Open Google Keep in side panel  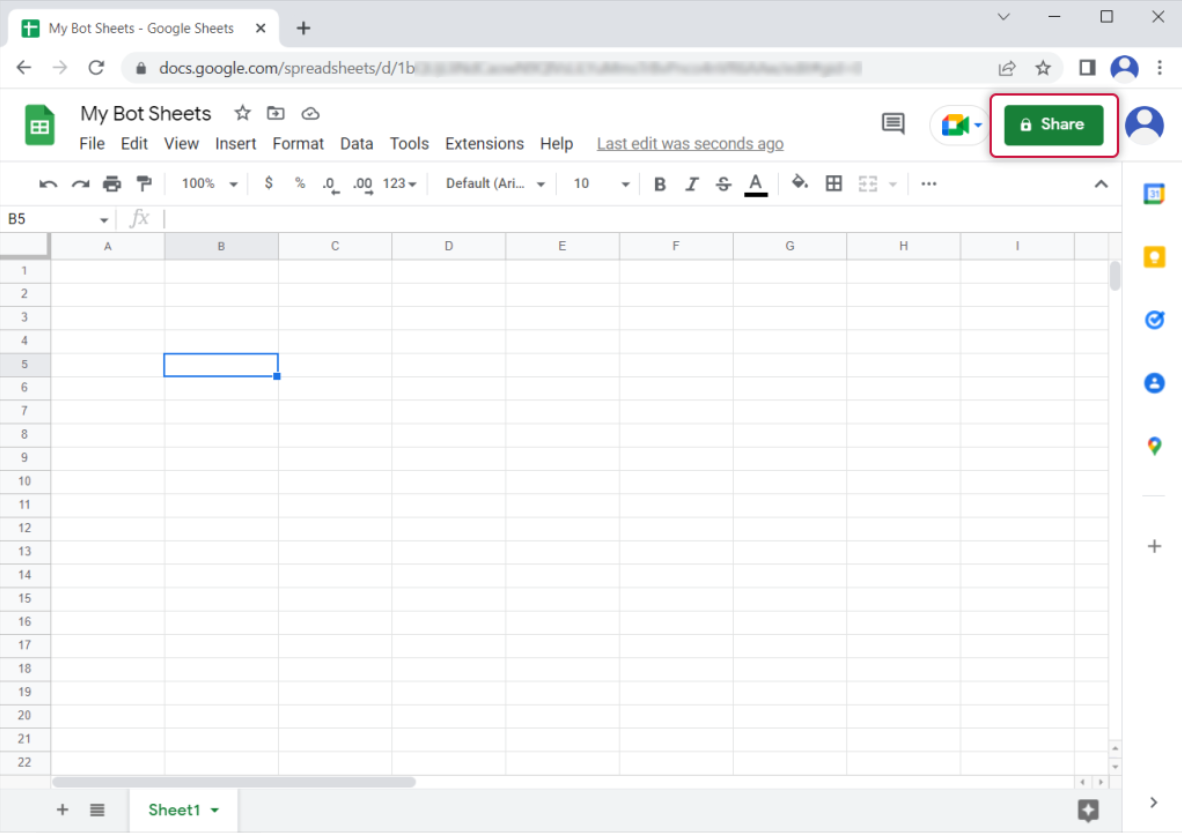point(1154,258)
